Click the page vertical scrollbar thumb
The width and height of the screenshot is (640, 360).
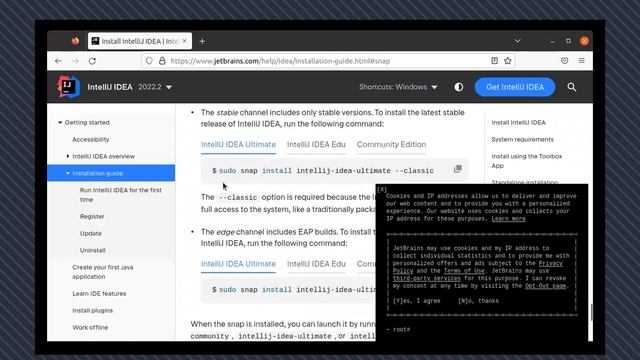(591, 312)
